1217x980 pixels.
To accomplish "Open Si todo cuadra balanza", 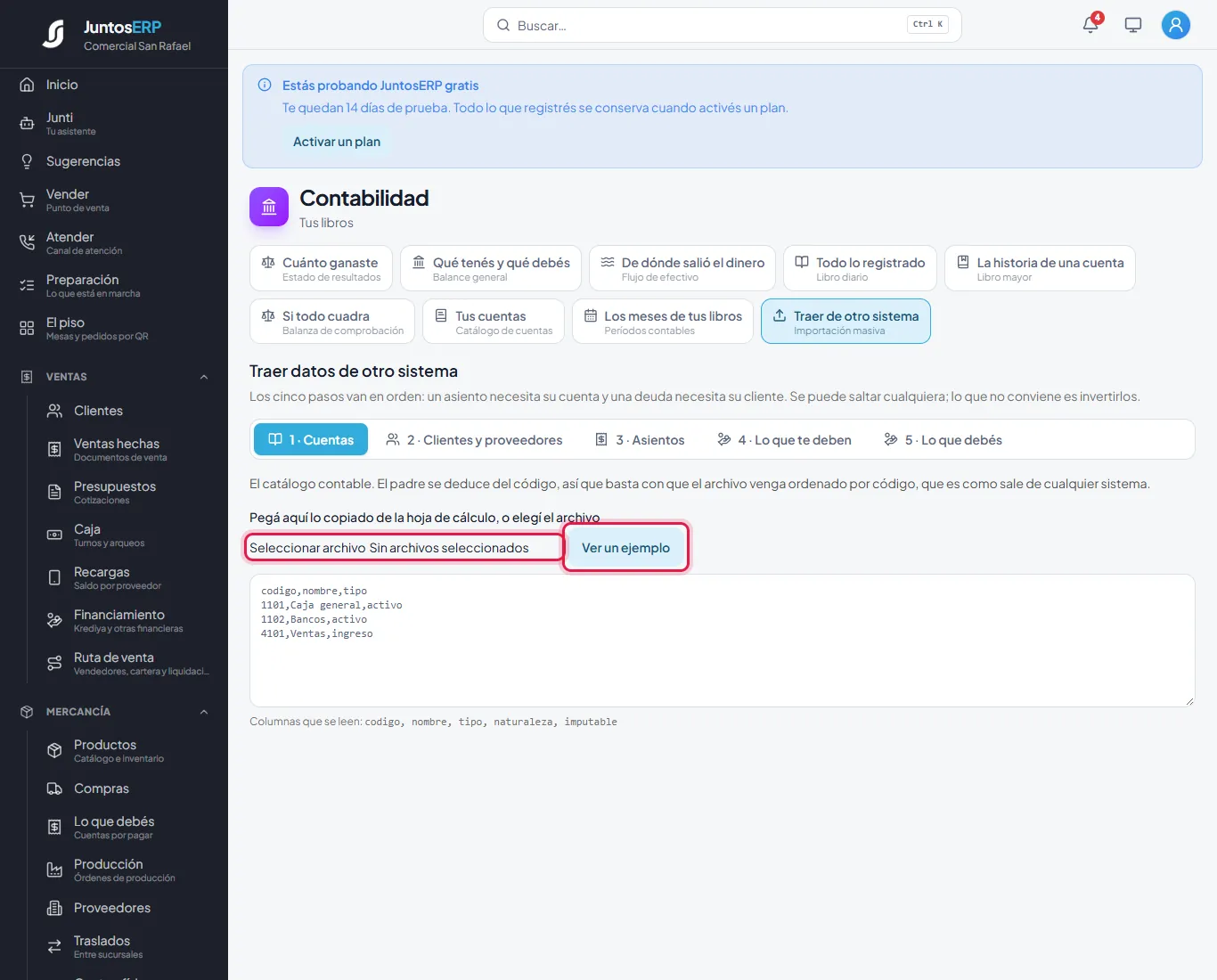I will click(332, 322).
